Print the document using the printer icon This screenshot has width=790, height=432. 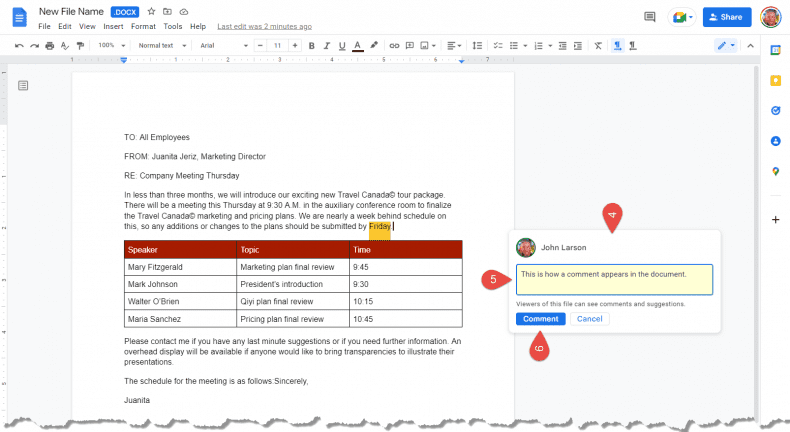(49, 46)
